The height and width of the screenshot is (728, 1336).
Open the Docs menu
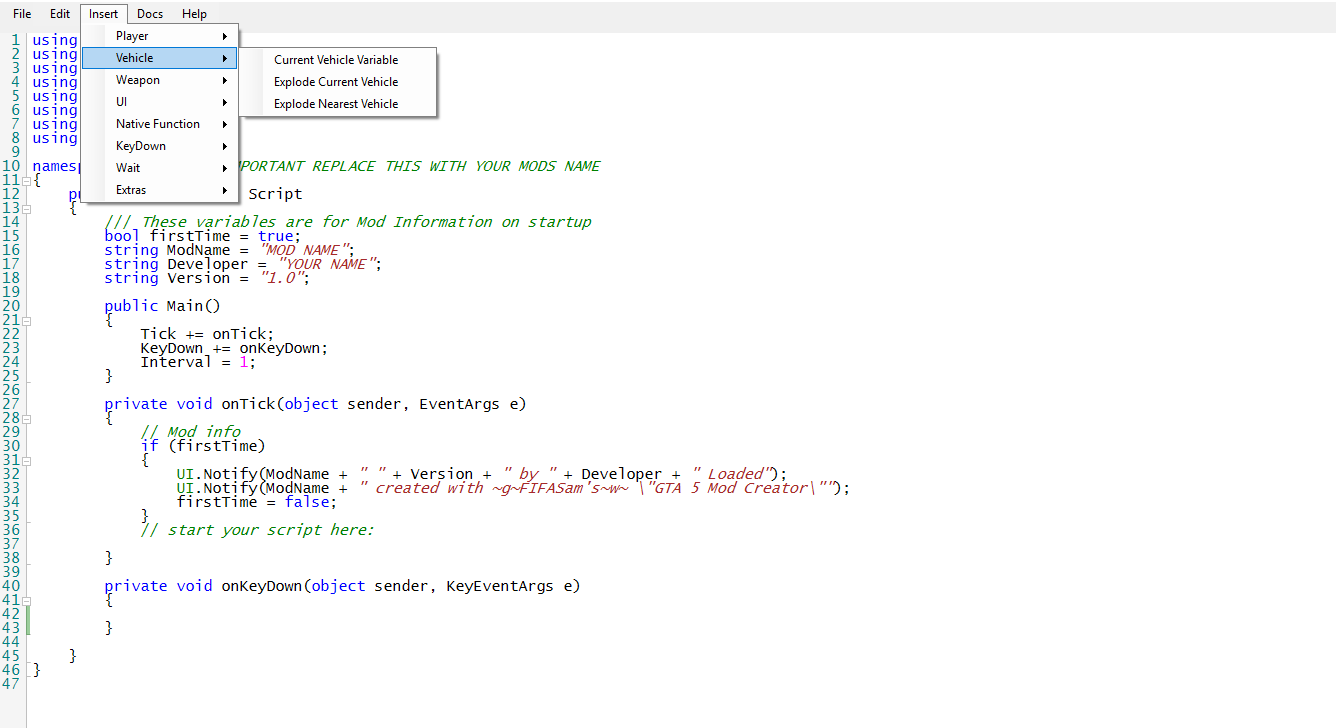150,14
